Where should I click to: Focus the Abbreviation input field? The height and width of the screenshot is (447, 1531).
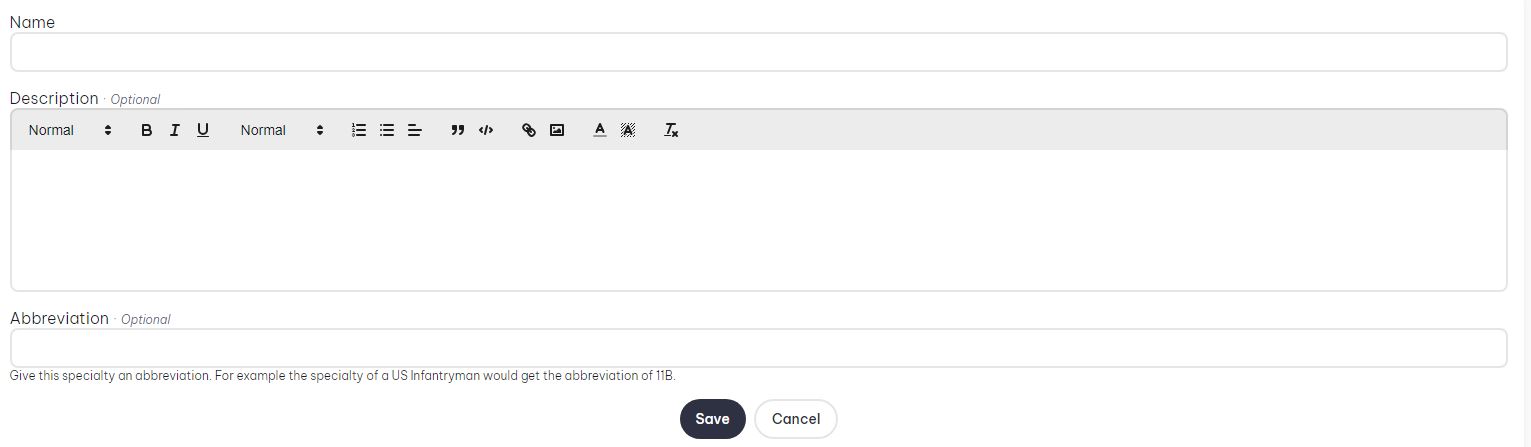(758, 348)
